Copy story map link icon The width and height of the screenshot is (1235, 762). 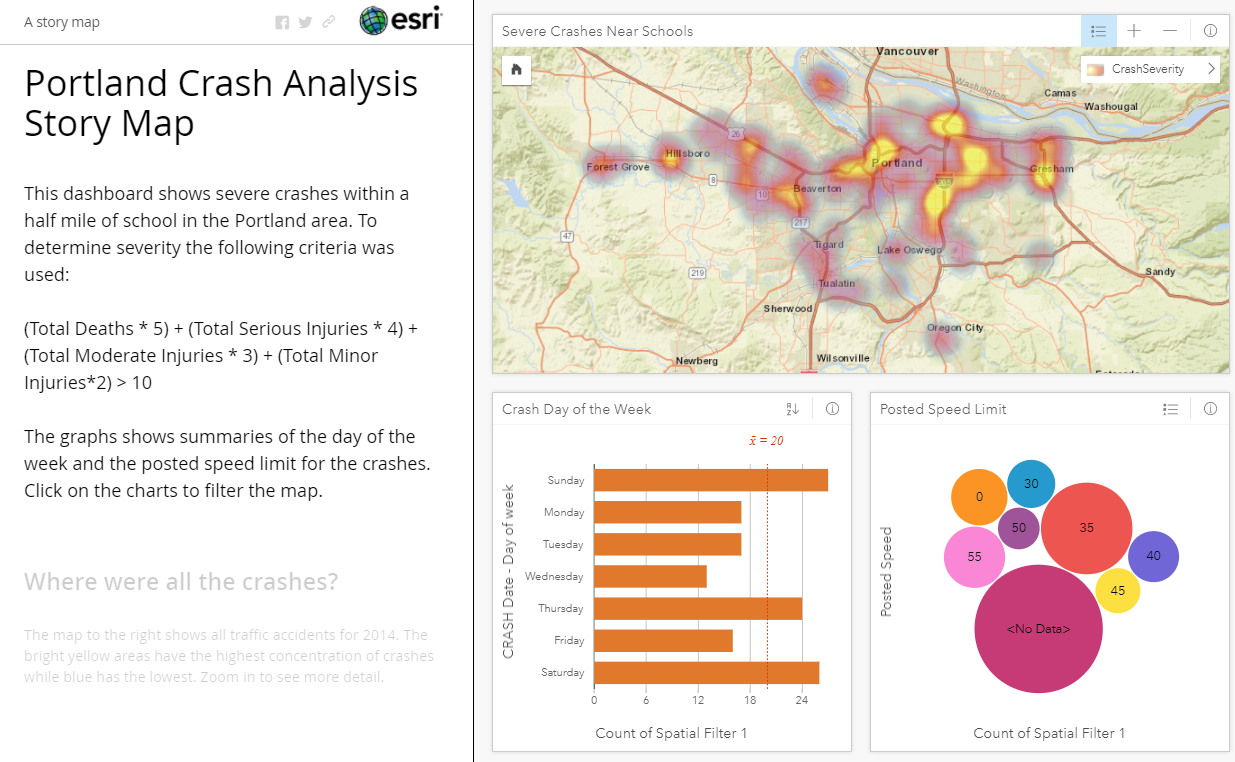click(329, 22)
